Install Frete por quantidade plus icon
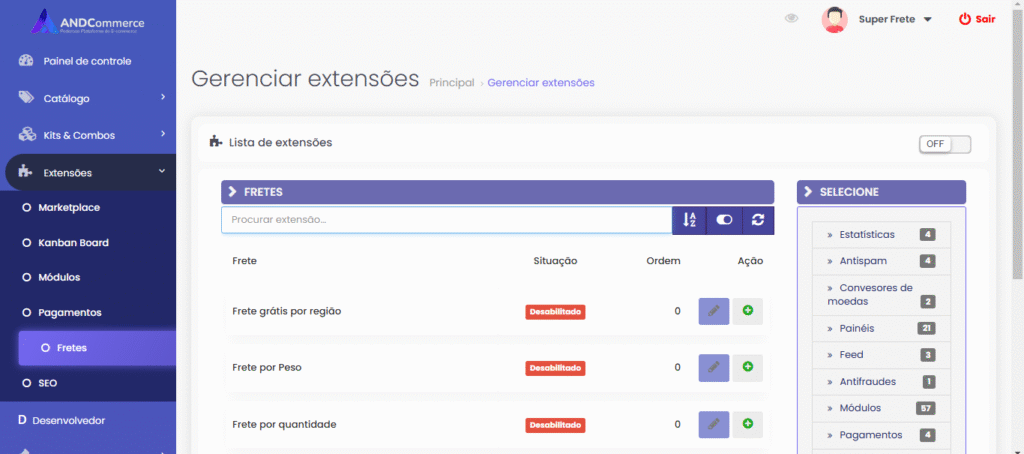Viewport: 1024px width, 454px height. (x=747, y=425)
